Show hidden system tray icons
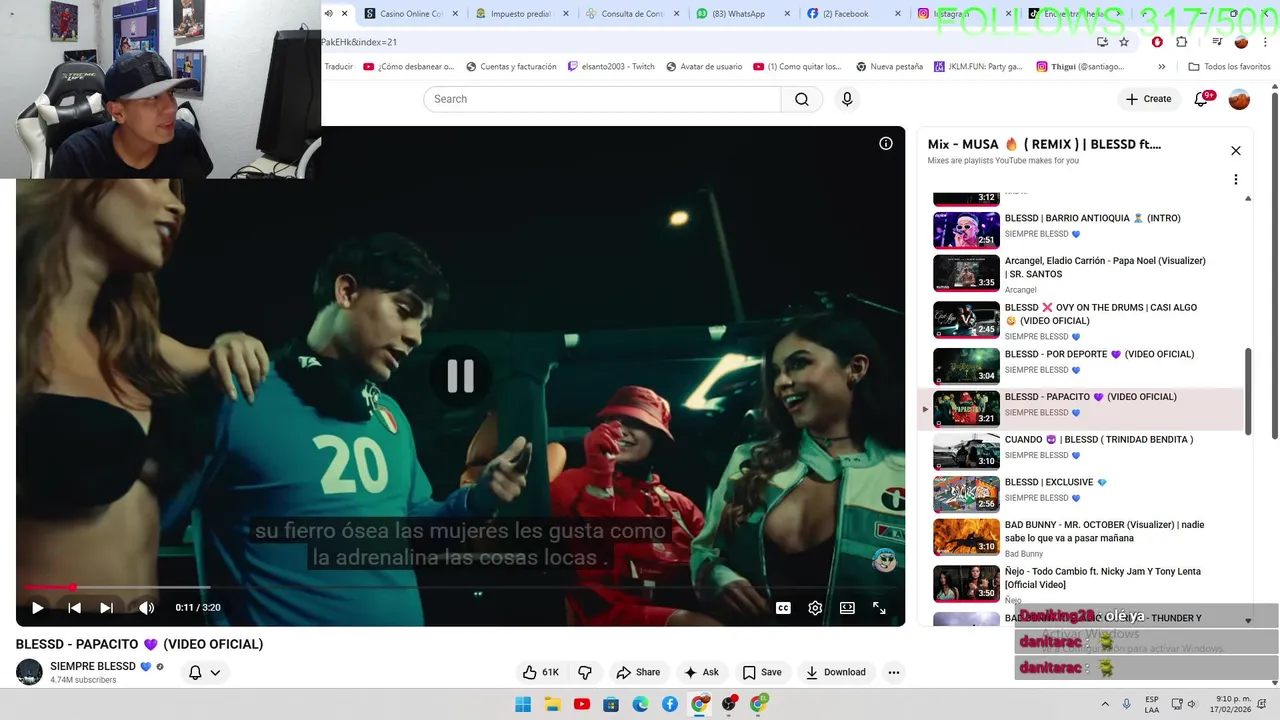 (1105, 704)
